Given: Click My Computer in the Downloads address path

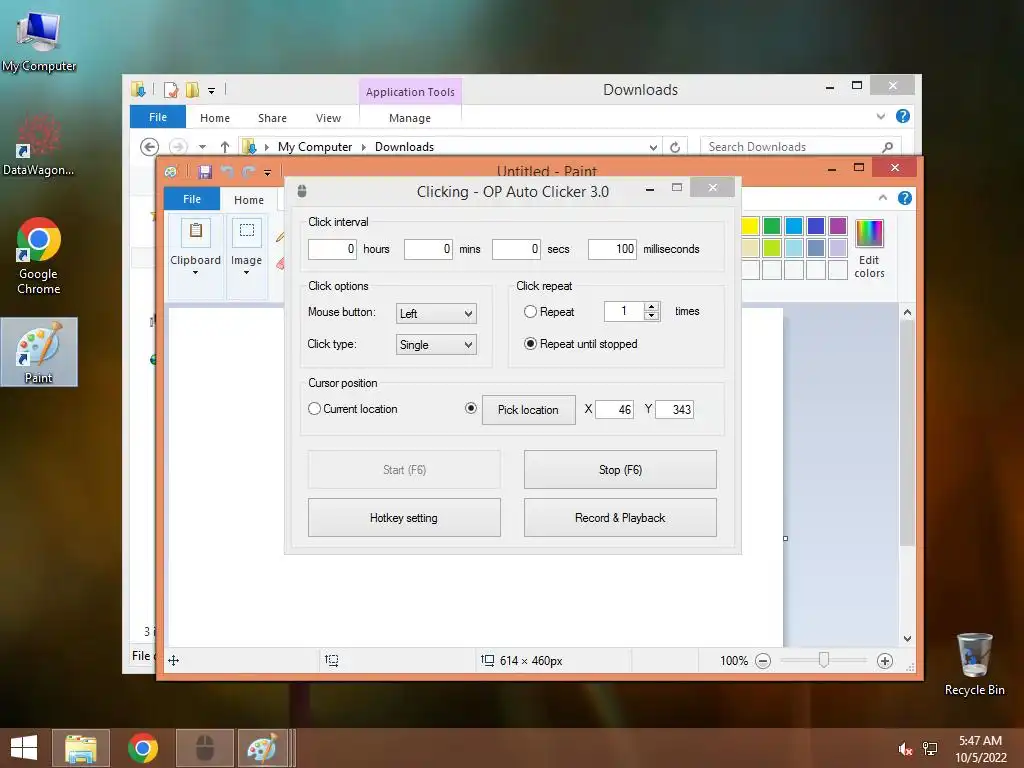Looking at the screenshot, I should [315, 147].
